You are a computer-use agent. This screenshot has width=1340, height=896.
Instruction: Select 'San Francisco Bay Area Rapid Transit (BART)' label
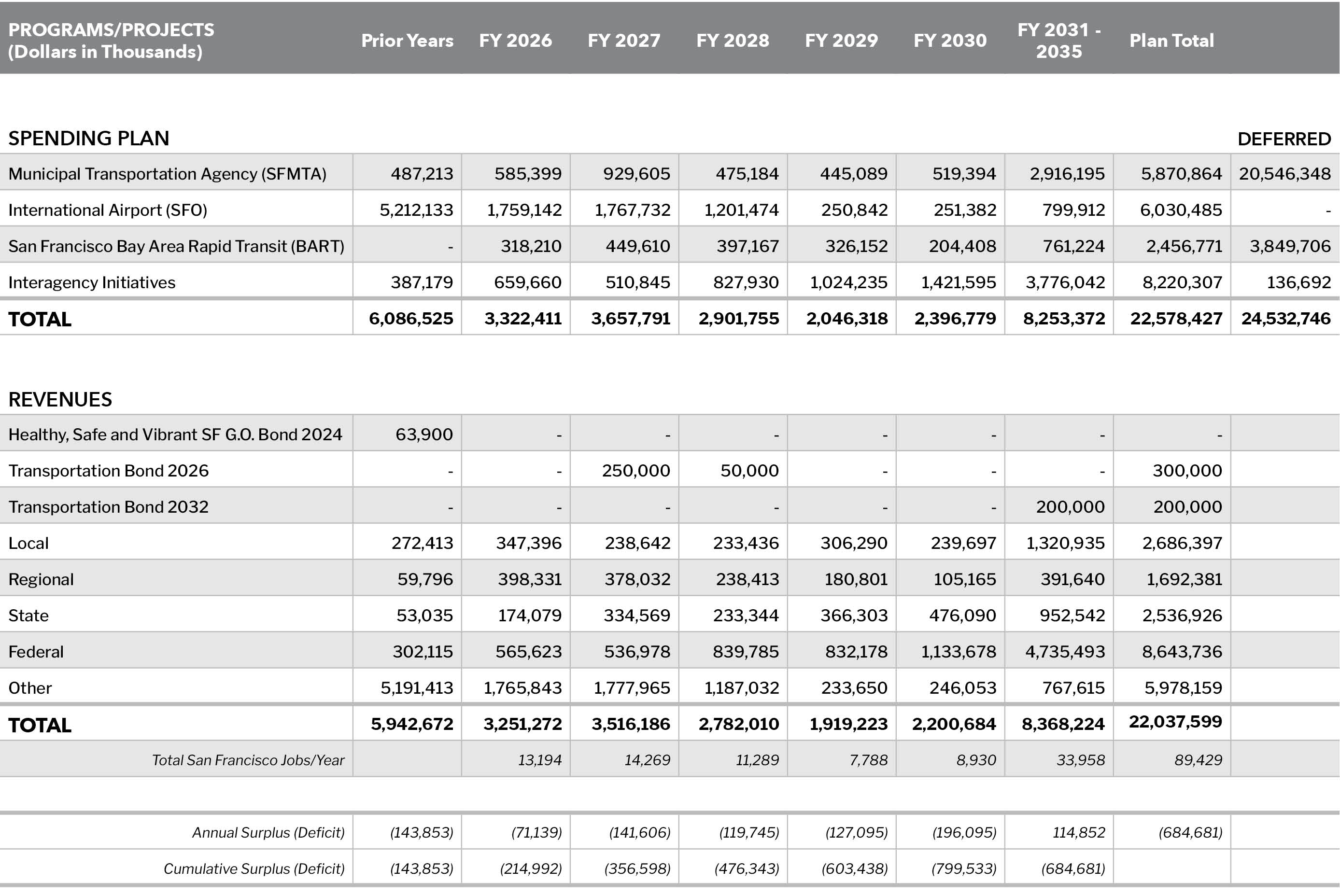(x=176, y=246)
